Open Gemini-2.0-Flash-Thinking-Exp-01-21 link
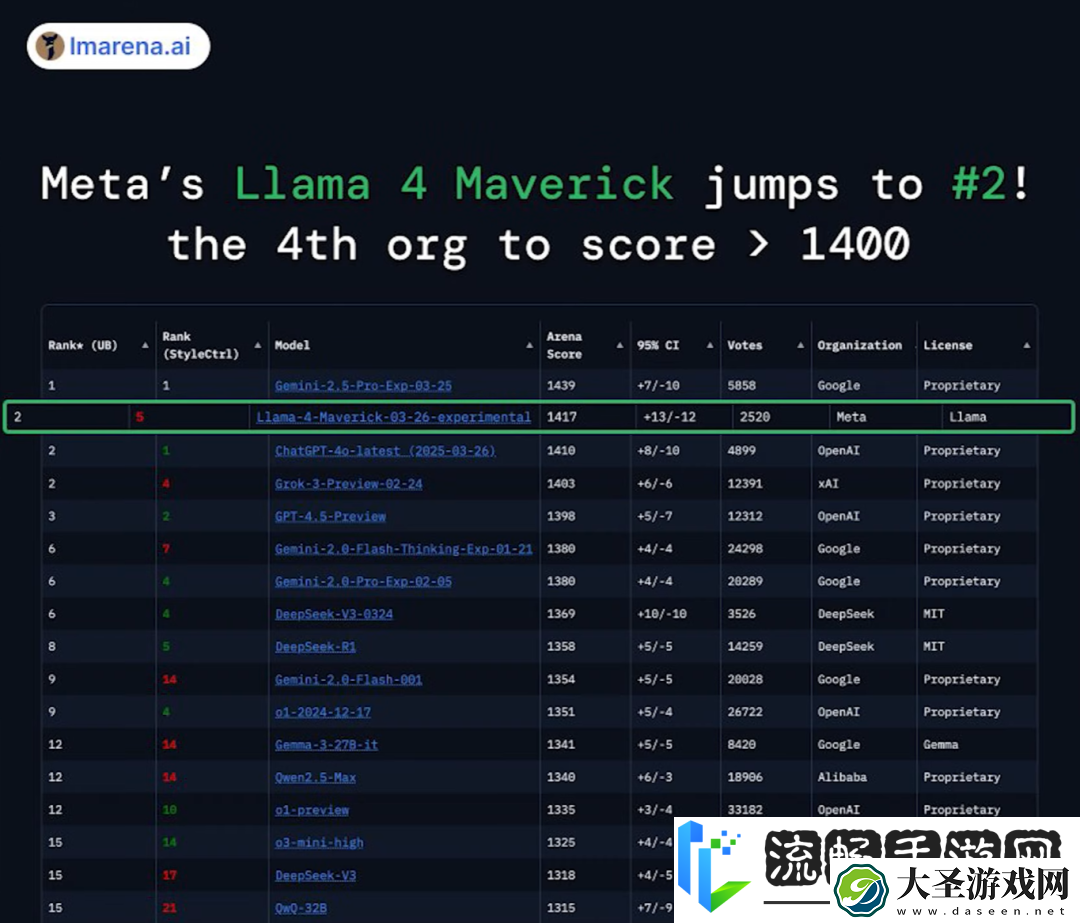 coord(404,549)
